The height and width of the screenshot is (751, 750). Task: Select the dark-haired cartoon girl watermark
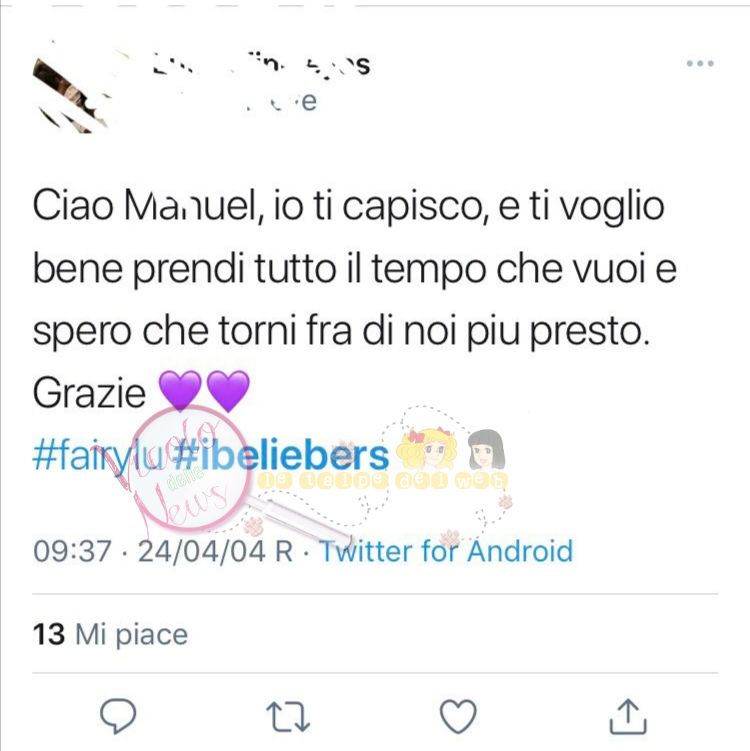coord(486,450)
